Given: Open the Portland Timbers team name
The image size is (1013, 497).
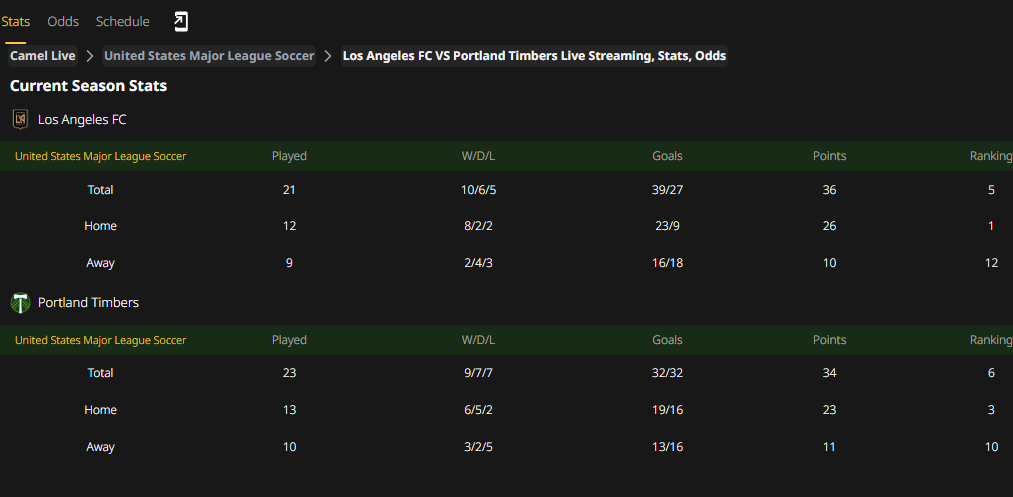Looking at the screenshot, I should coord(89,302).
